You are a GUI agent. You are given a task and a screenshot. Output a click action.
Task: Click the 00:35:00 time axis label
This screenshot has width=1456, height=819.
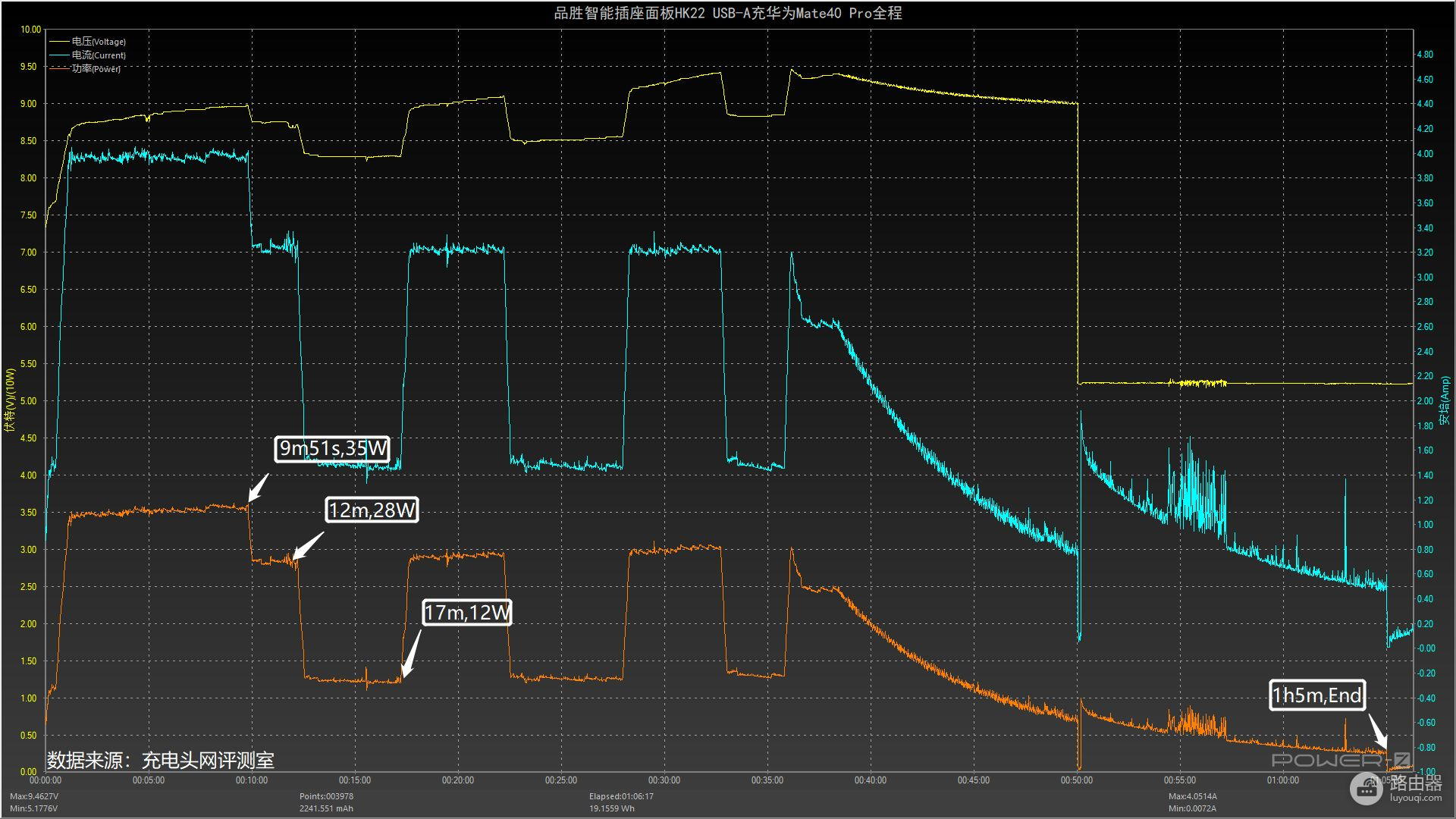pyautogui.click(x=767, y=780)
